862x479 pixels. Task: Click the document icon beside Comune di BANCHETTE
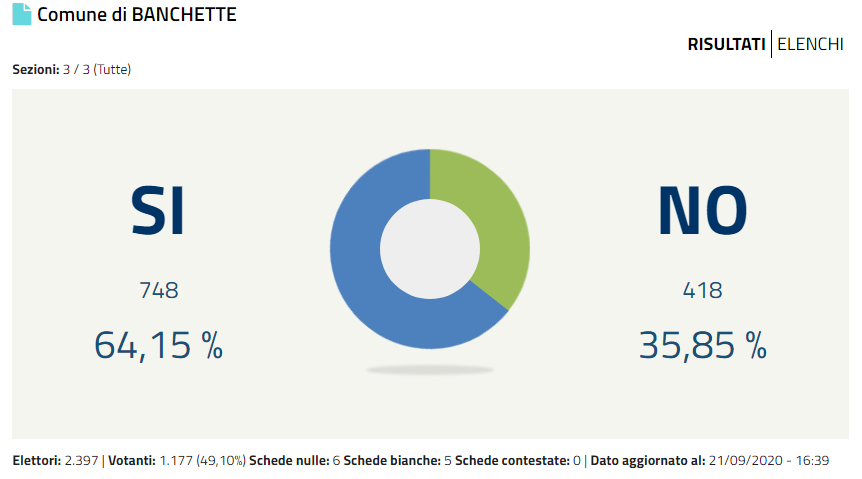[21, 16]
